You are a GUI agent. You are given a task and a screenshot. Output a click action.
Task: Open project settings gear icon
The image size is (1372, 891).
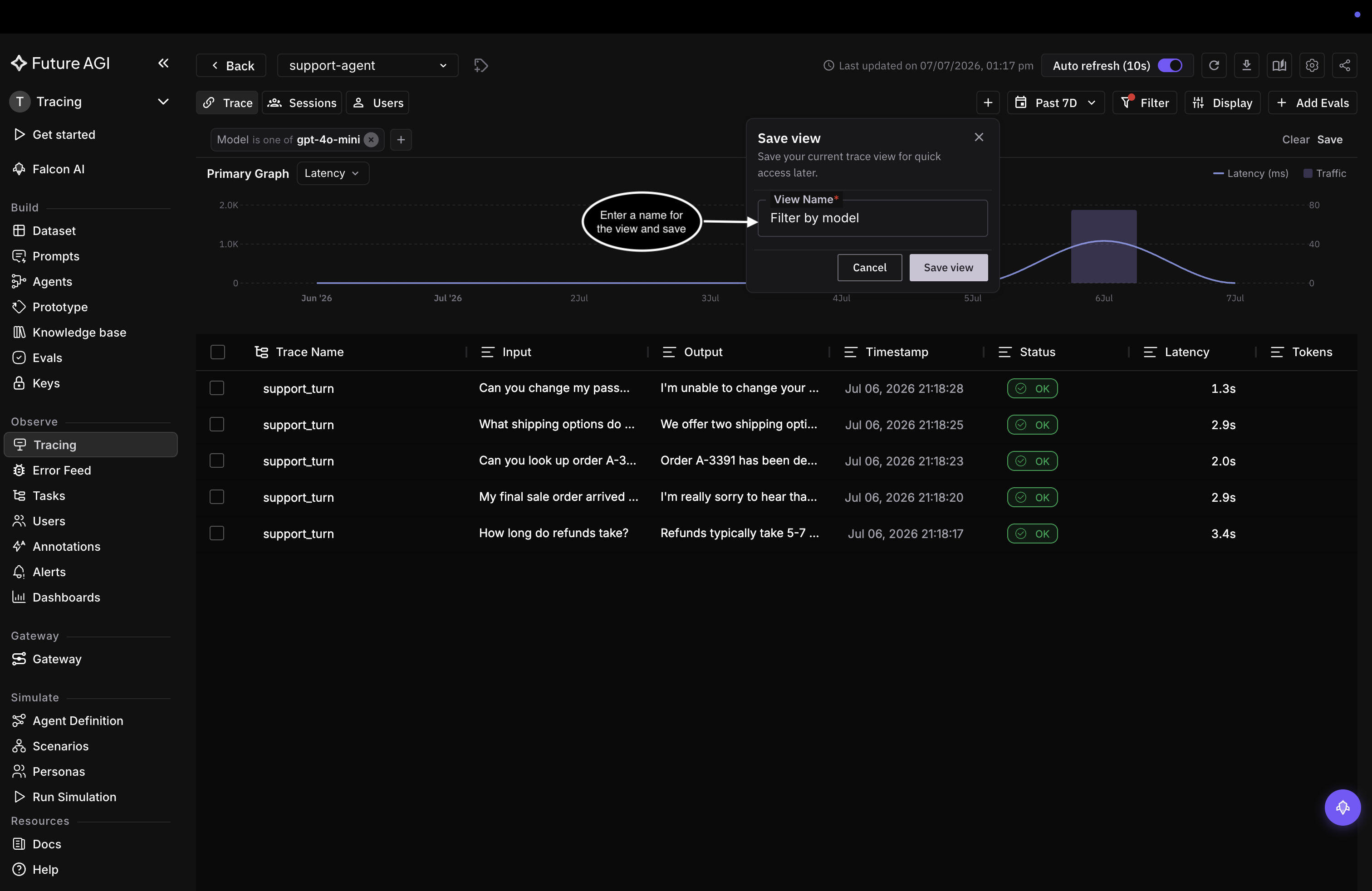click(x=1312, y=65)
